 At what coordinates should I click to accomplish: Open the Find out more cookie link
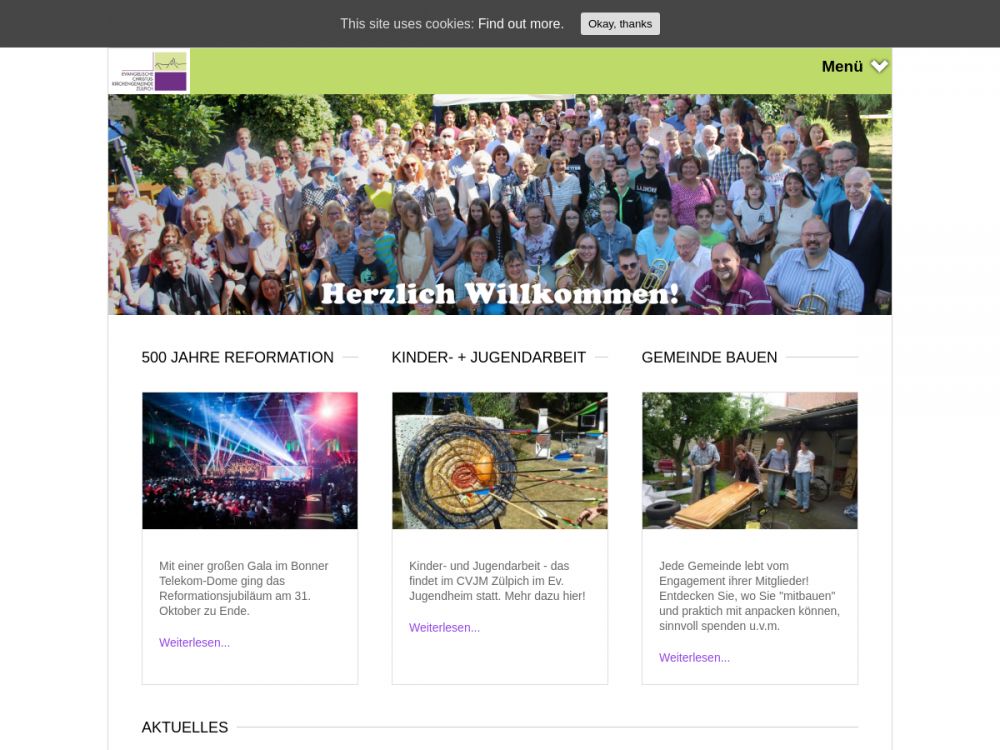coord(520,24)
